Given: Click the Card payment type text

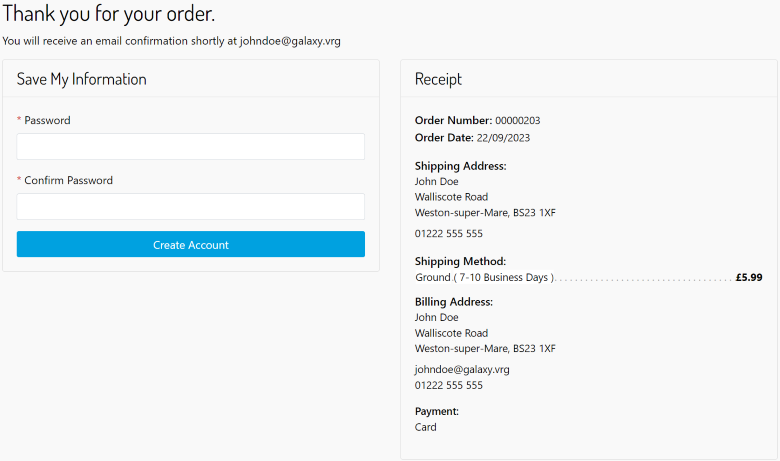Looking at the screenshot, I should [x=426, y=427].
